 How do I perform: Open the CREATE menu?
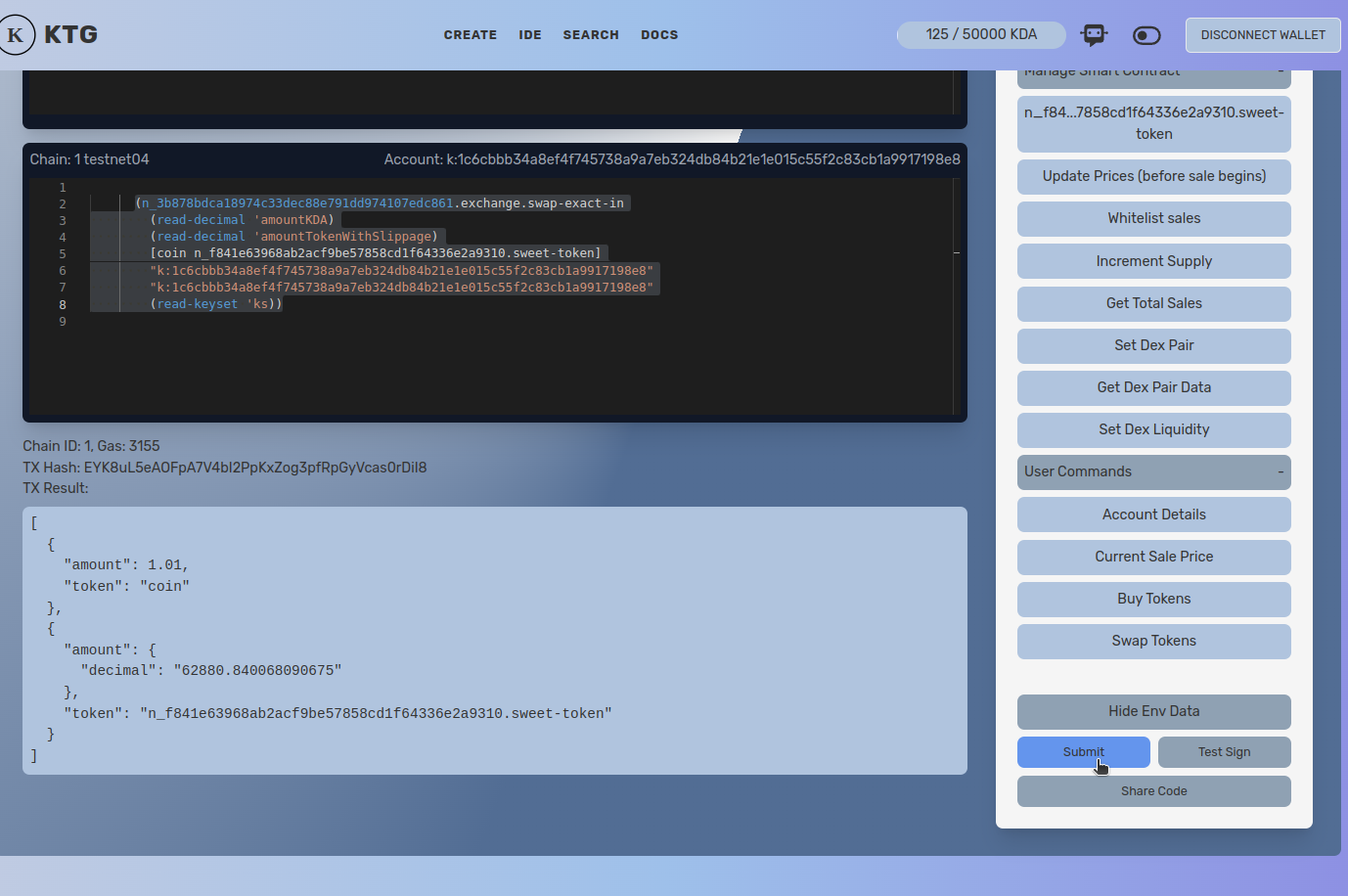point(470,35)
